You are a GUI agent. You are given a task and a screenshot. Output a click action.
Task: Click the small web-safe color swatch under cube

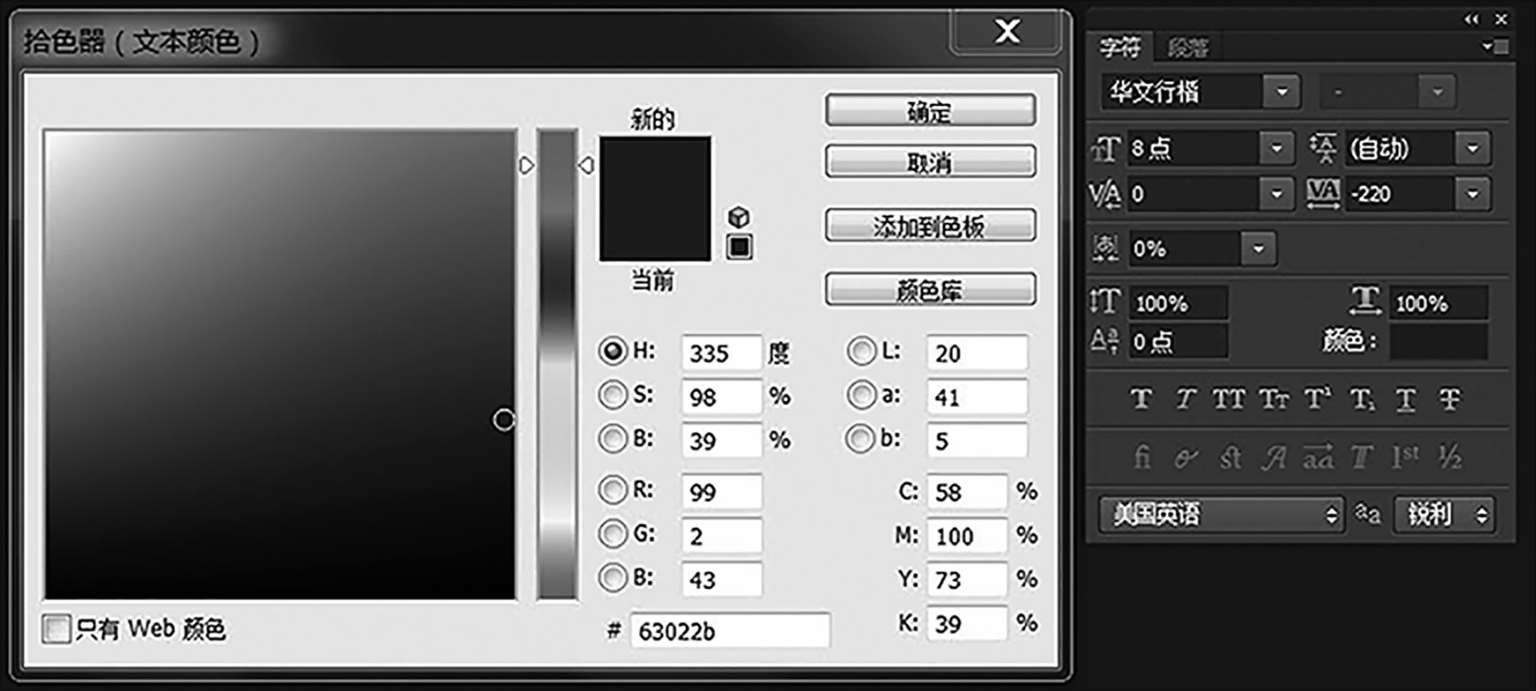pyautogui.click(x=739, y=246)
